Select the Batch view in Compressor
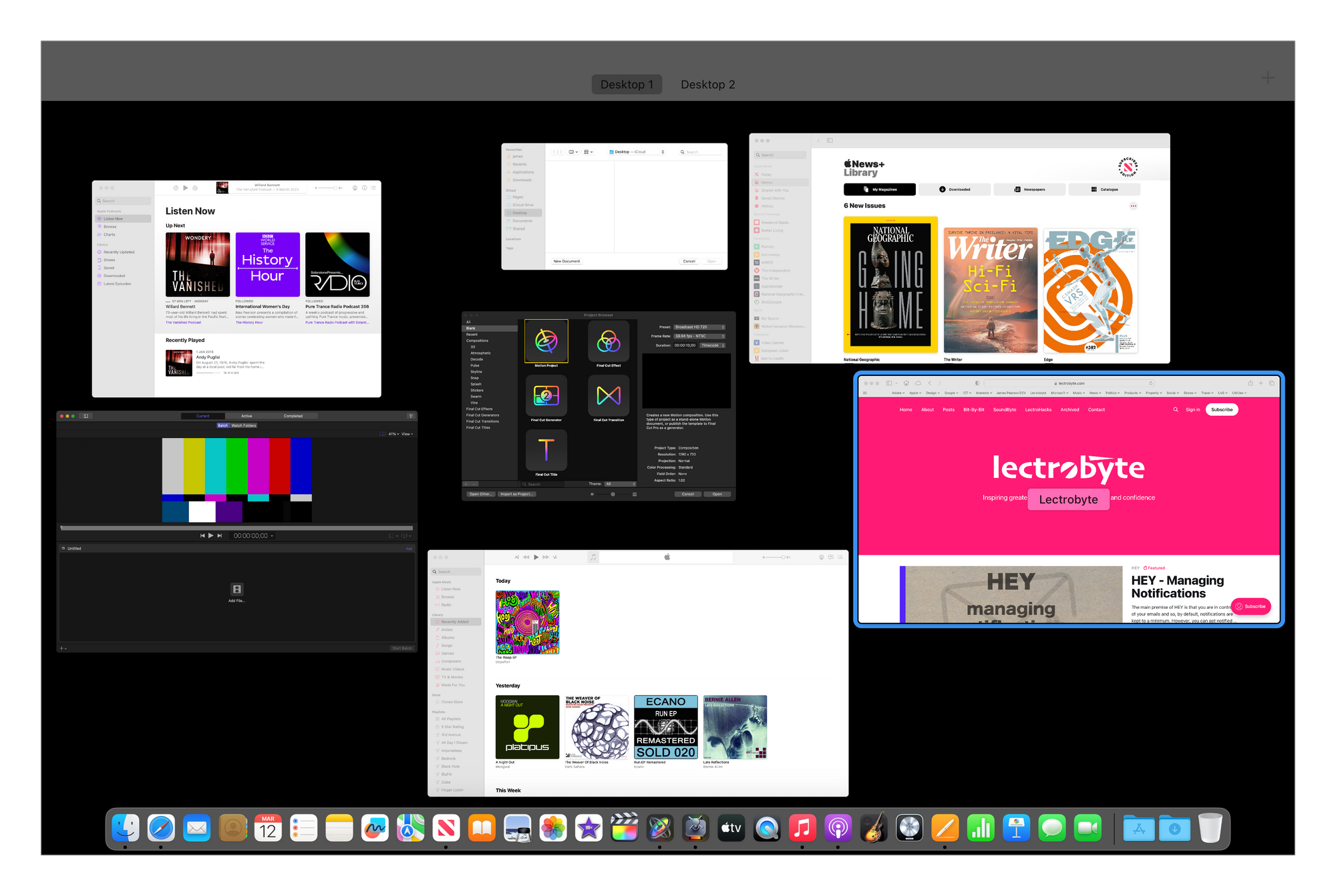The width and height of the screenshot is (1336, 896). coord(222,425)
